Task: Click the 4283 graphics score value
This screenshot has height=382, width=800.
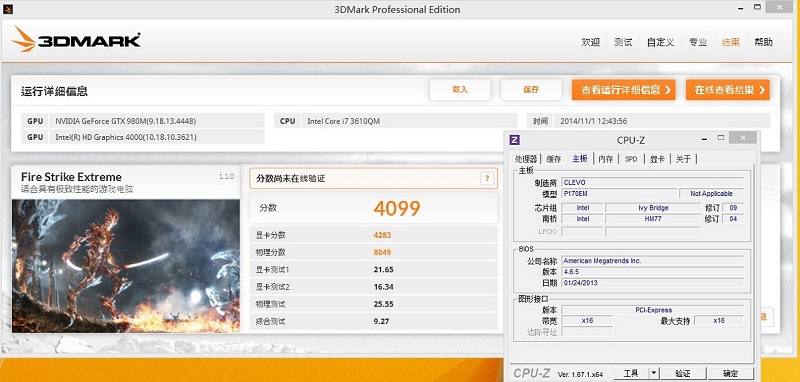Action: point(383,235)
